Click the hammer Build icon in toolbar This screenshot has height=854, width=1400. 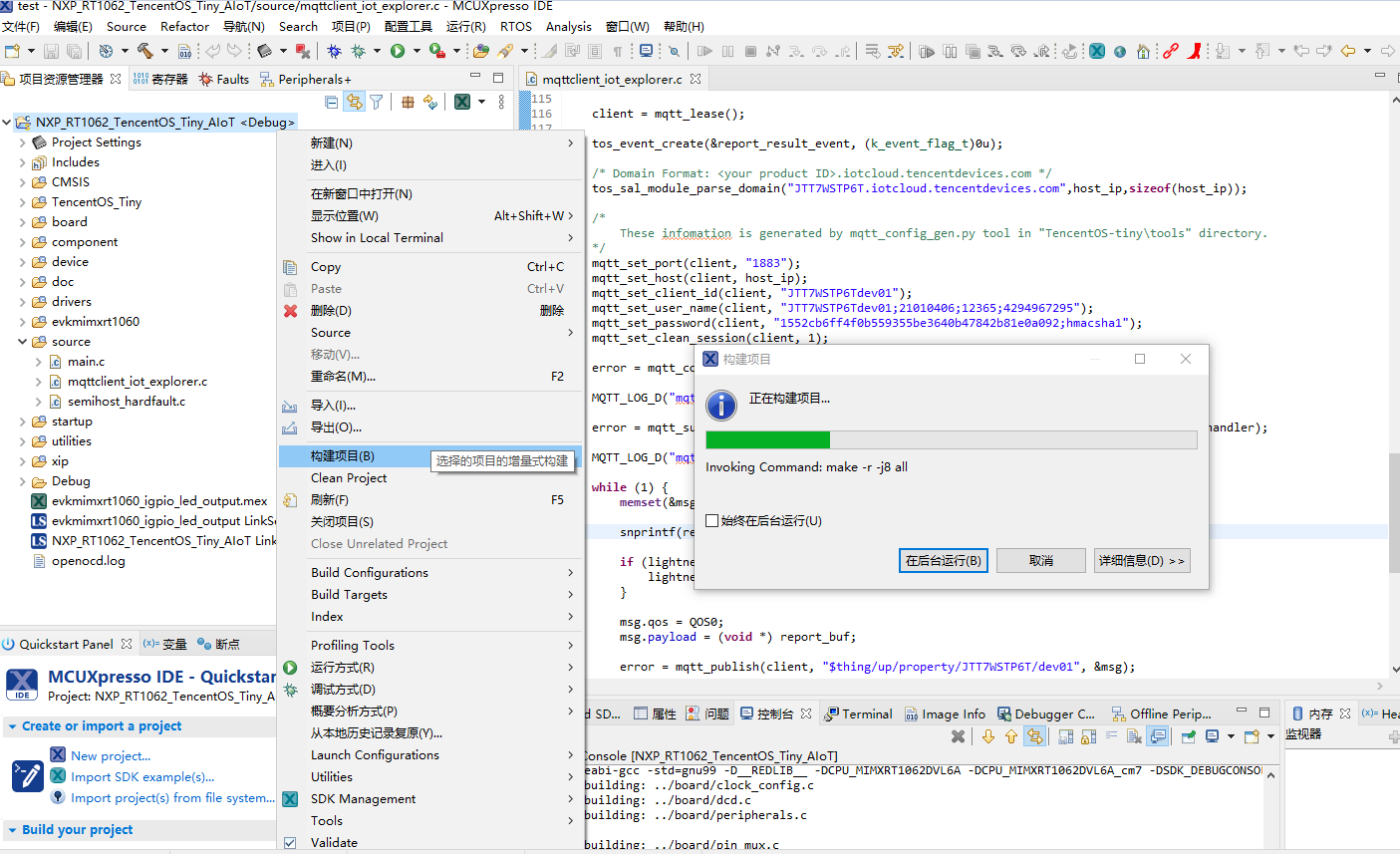click(x=145, y=51)
